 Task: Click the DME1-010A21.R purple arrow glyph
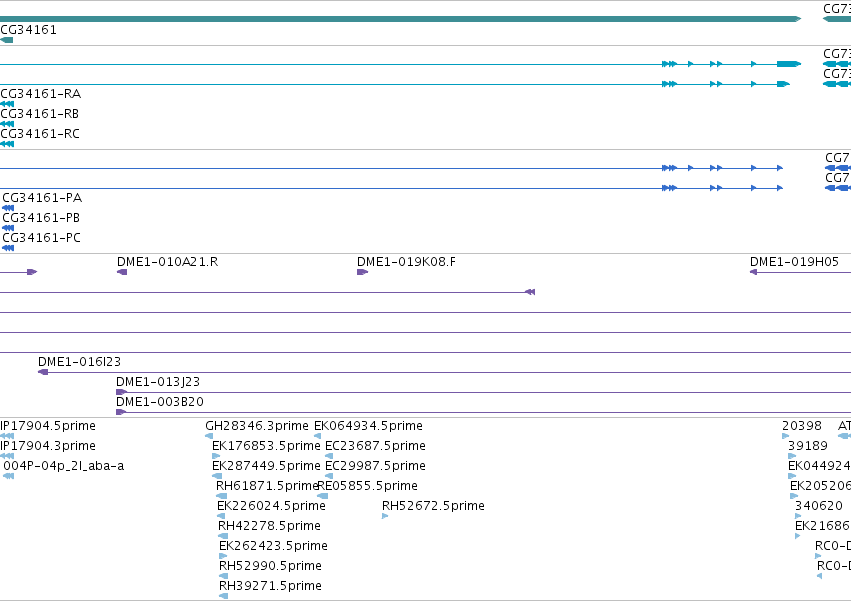122,272
